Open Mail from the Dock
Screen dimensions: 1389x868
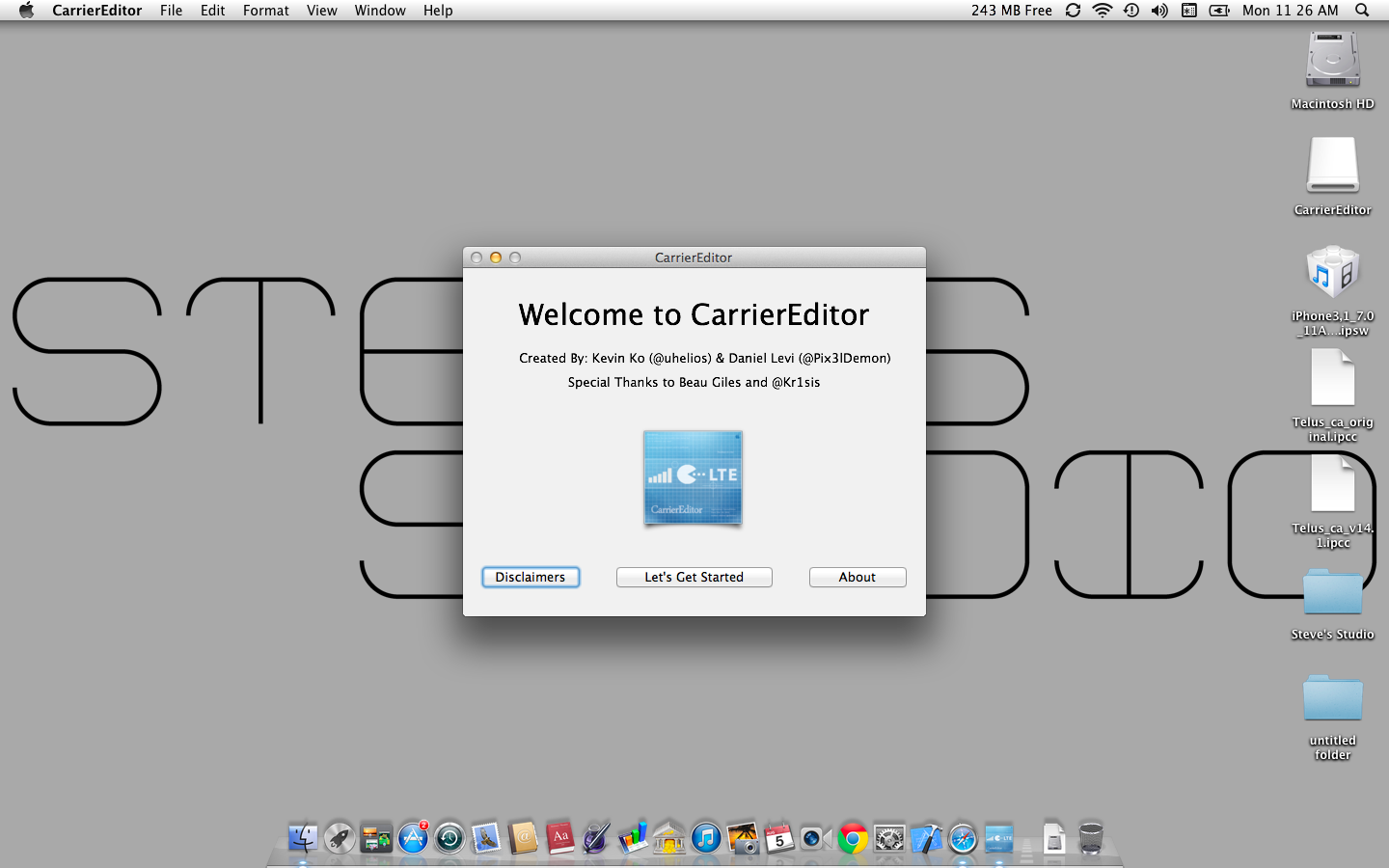click(486, 837)
